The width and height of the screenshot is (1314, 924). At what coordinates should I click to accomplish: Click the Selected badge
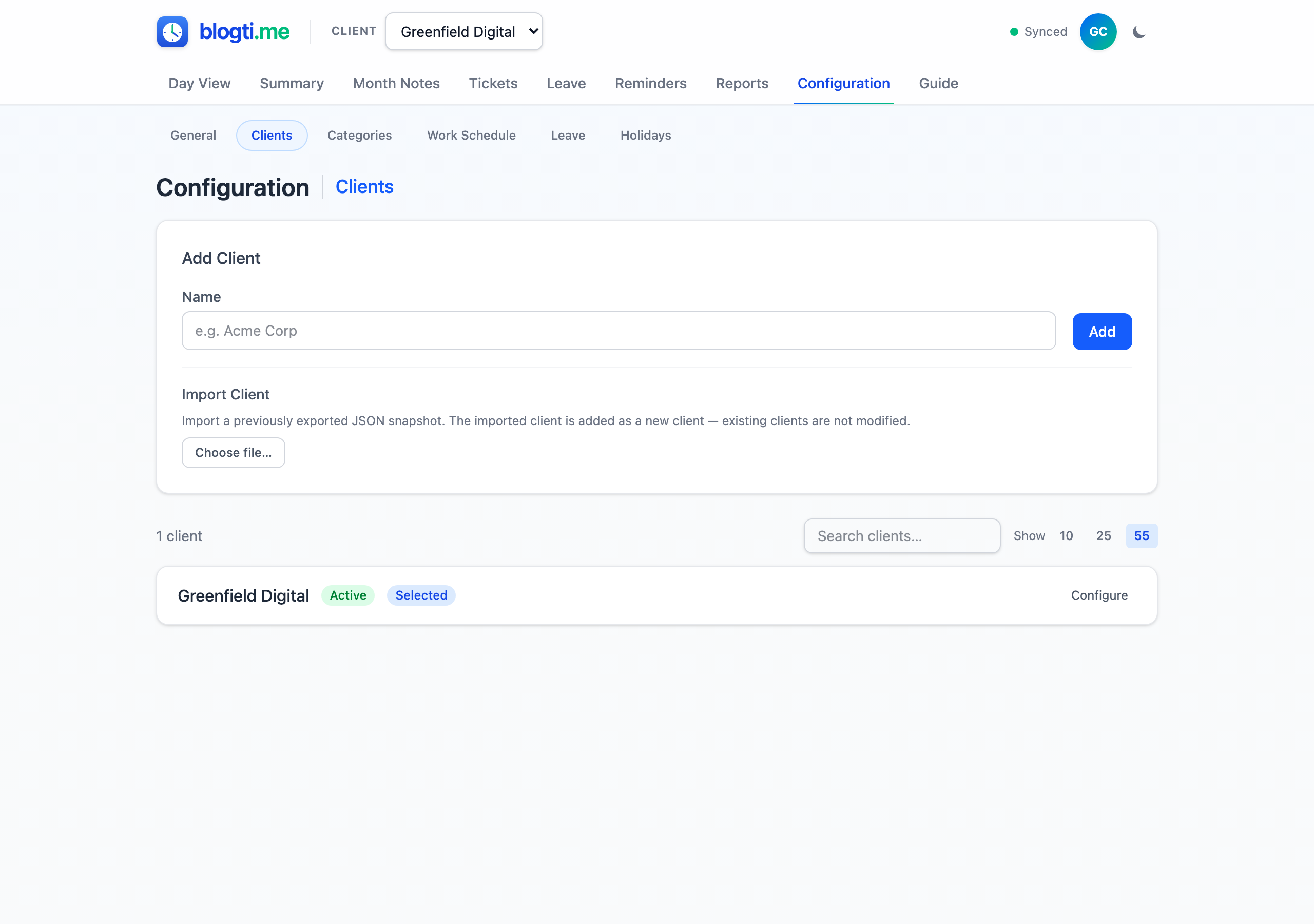coord(421,595)
